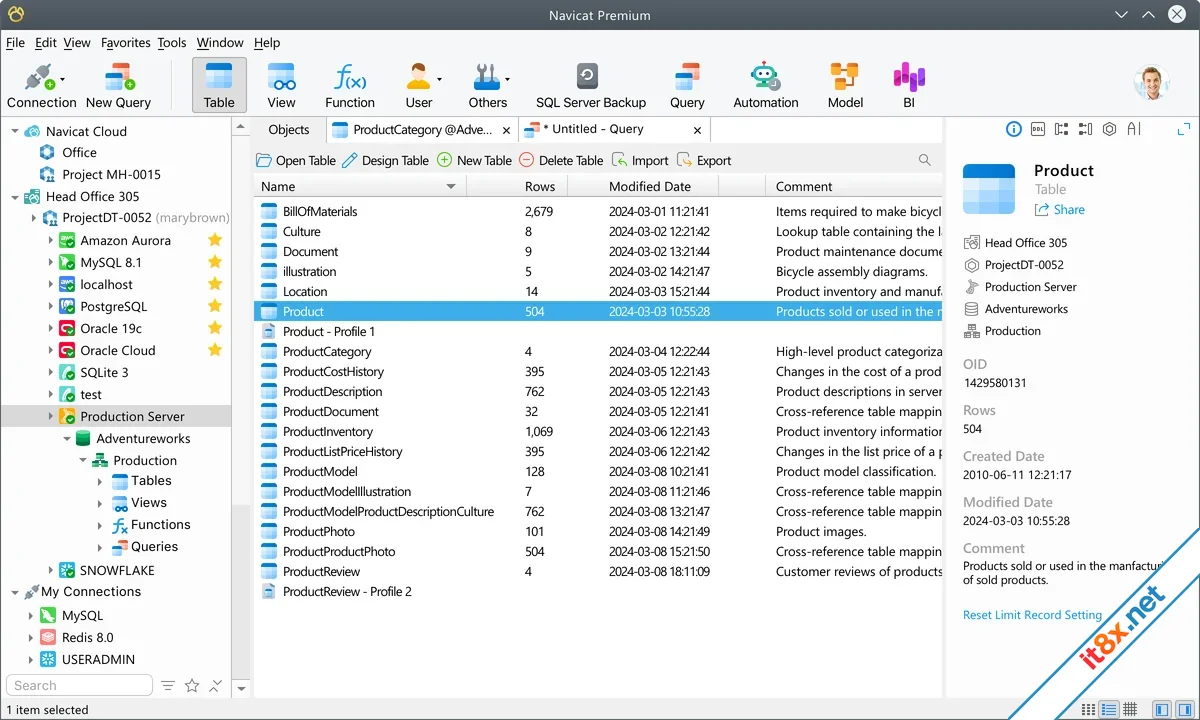Click the navigation Search field

pyautogui.click(x=79, y=685)
